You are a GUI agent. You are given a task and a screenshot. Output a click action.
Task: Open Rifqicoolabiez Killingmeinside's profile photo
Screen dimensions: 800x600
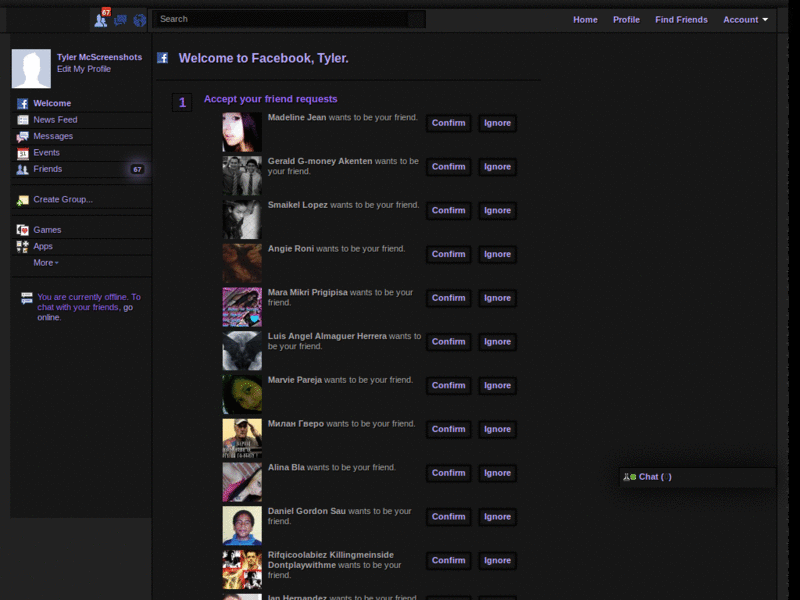click(242, 569)
